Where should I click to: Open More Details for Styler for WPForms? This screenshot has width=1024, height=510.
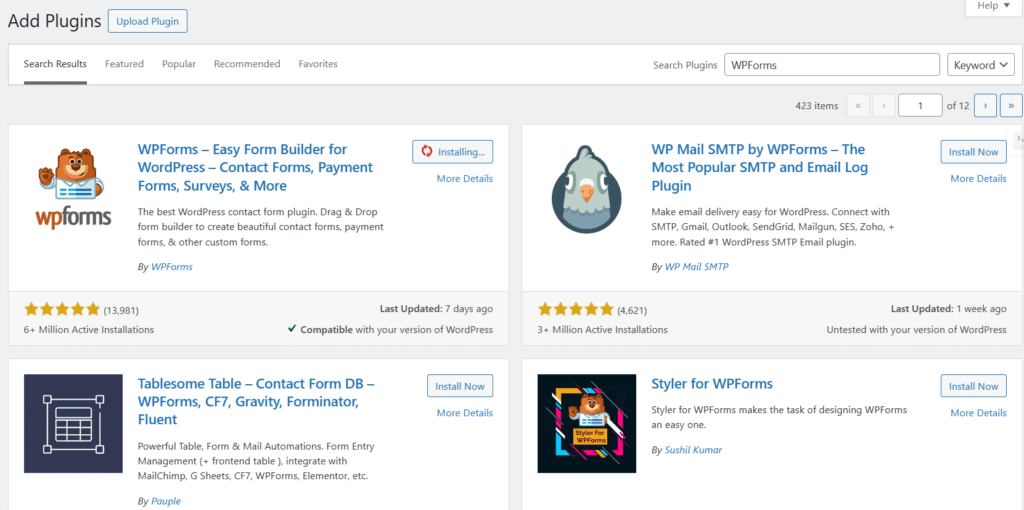978,413
